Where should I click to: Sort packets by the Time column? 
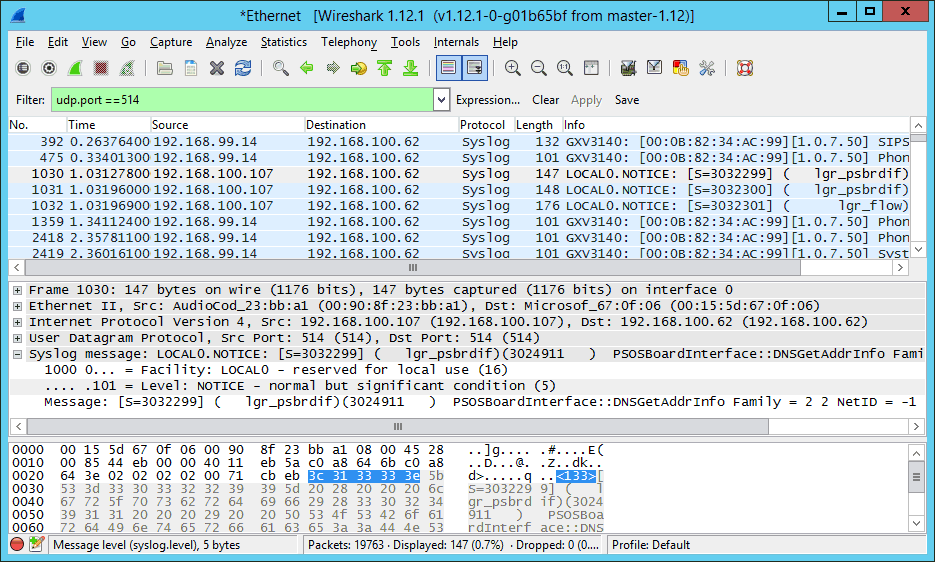coord(108,125)
